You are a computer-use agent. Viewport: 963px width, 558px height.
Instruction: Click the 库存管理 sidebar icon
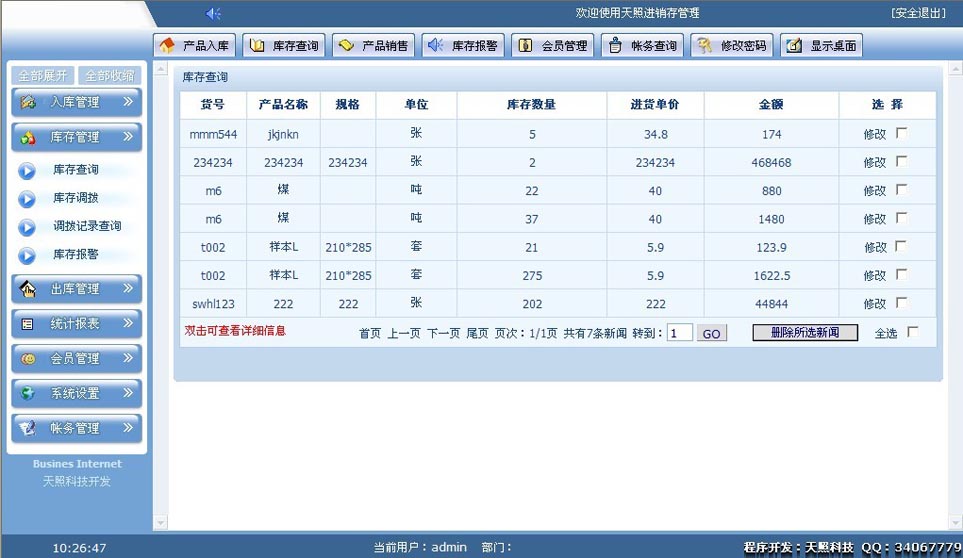coord(28,138)
